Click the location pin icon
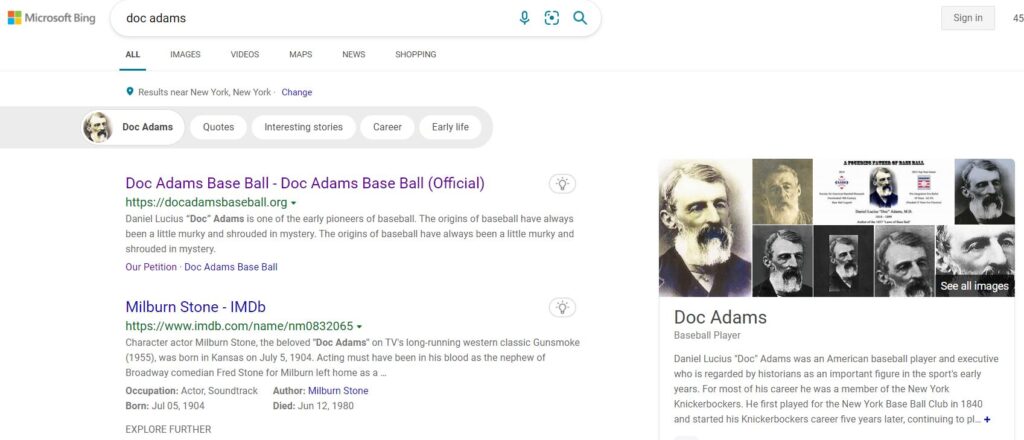 130,92
